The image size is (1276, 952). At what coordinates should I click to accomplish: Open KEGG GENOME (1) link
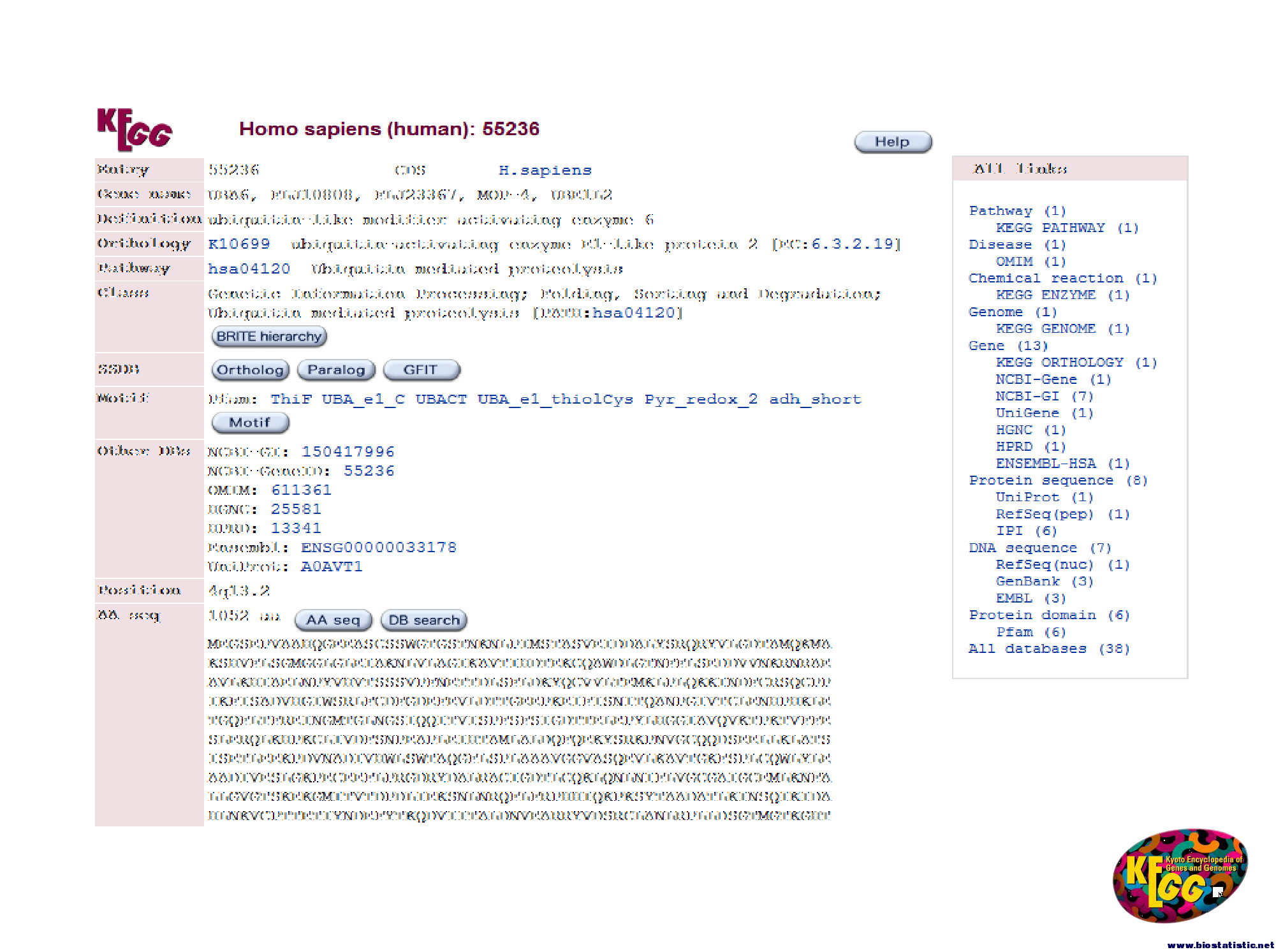pos(1063,329)
